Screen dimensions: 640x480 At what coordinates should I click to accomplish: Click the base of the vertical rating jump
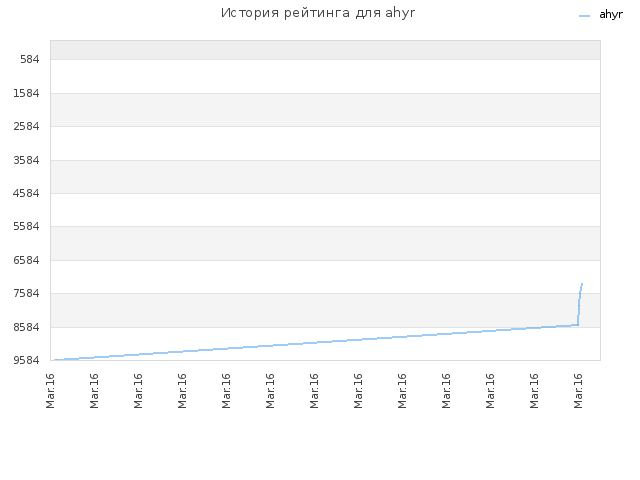pyautogui.click(x=578, y=325)
